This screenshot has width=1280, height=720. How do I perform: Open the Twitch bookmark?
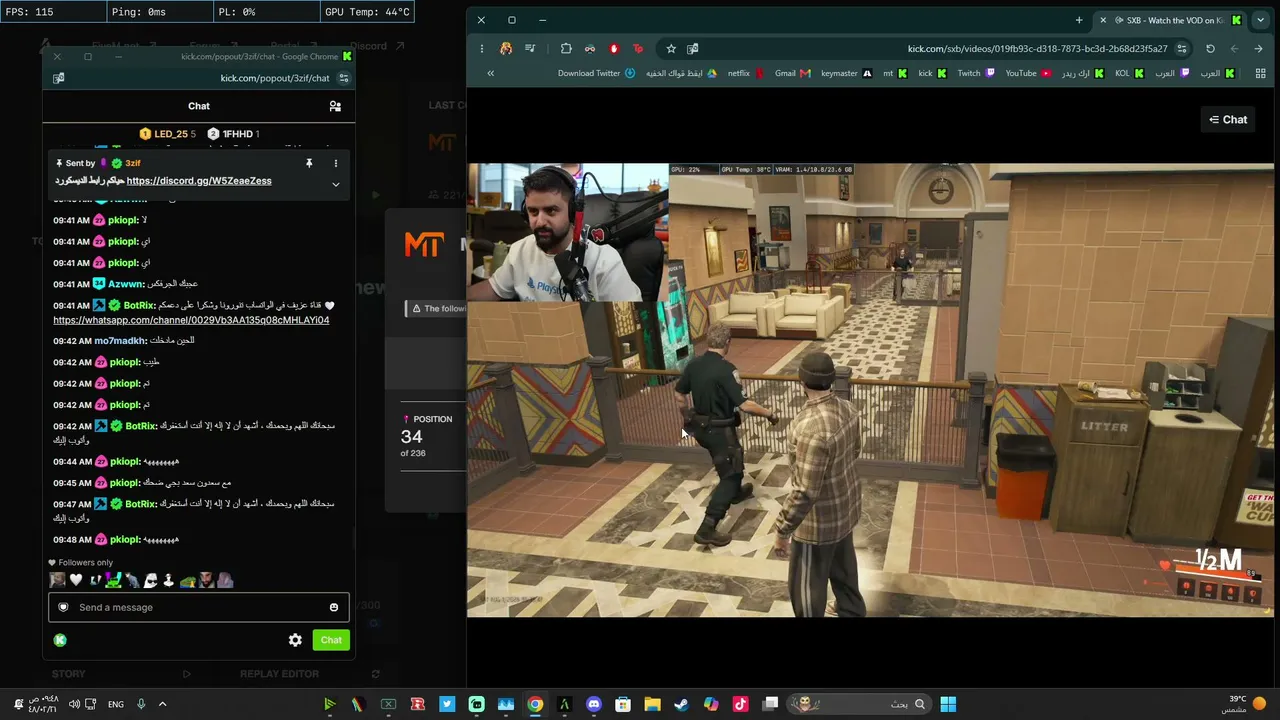click(x=976, y=73)
